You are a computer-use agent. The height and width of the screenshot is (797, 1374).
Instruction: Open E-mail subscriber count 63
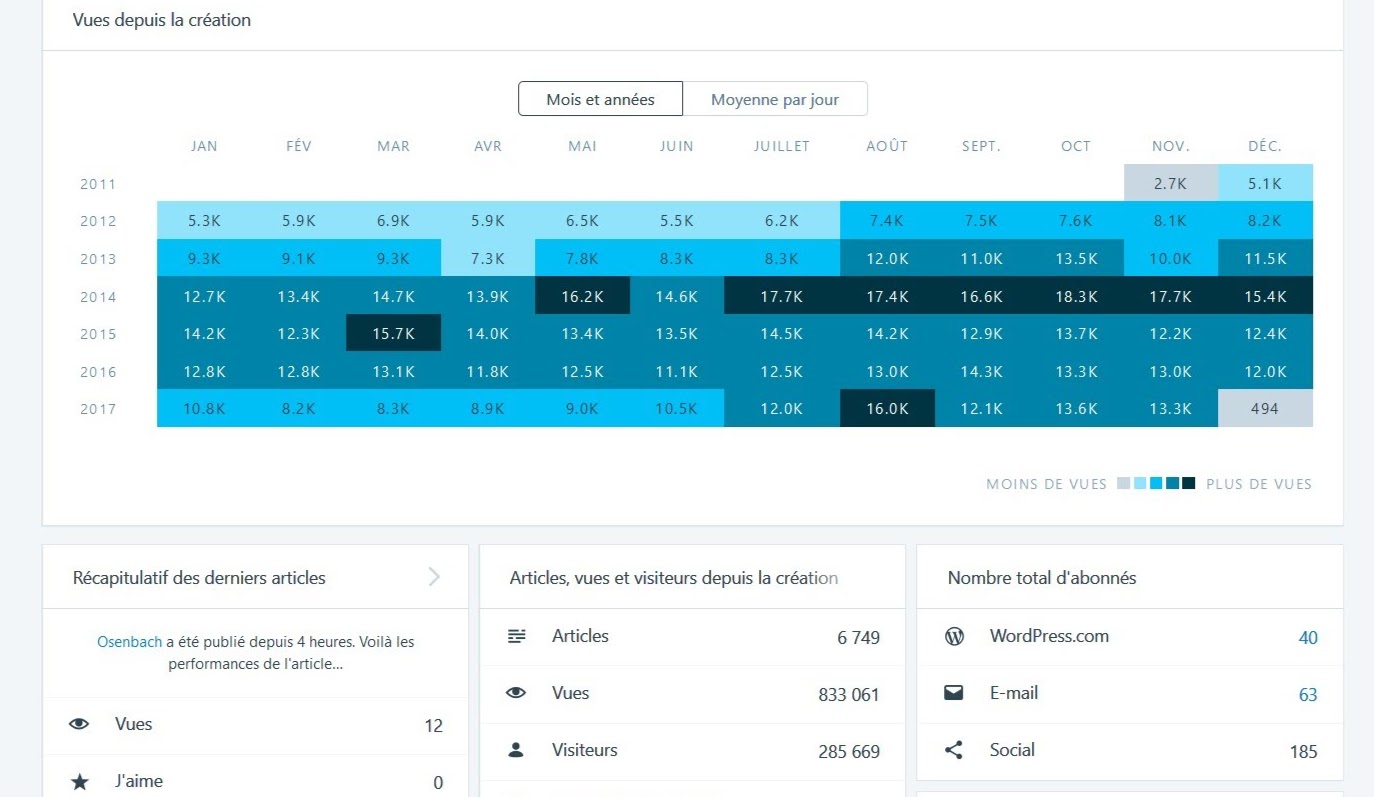1307,694
